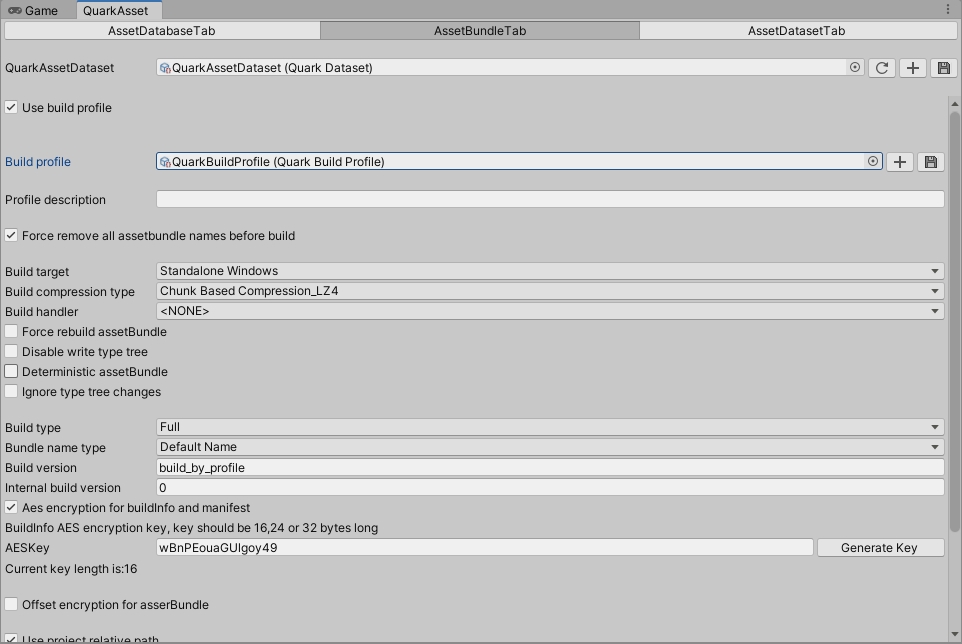The width and height of the screenshot is (962, 644).
Task: Click the vertical scrollbar thumb
Action: [x=954, y=322]
